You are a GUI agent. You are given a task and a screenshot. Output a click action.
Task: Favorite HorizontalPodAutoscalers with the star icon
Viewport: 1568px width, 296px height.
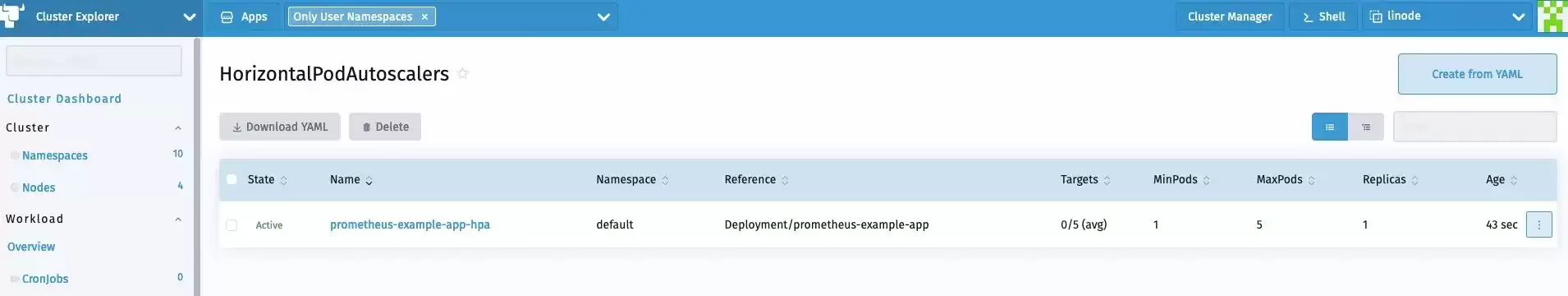pyautogui.click(x=463, y=73)
